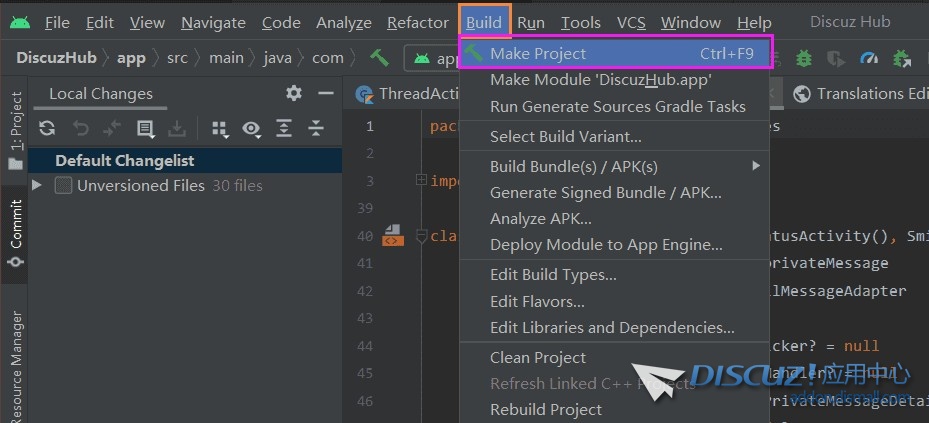This screenshot has height=423, width=929.
Task: Click the app breadcrumb in navigation bar
Action: [x=131, y=58]
